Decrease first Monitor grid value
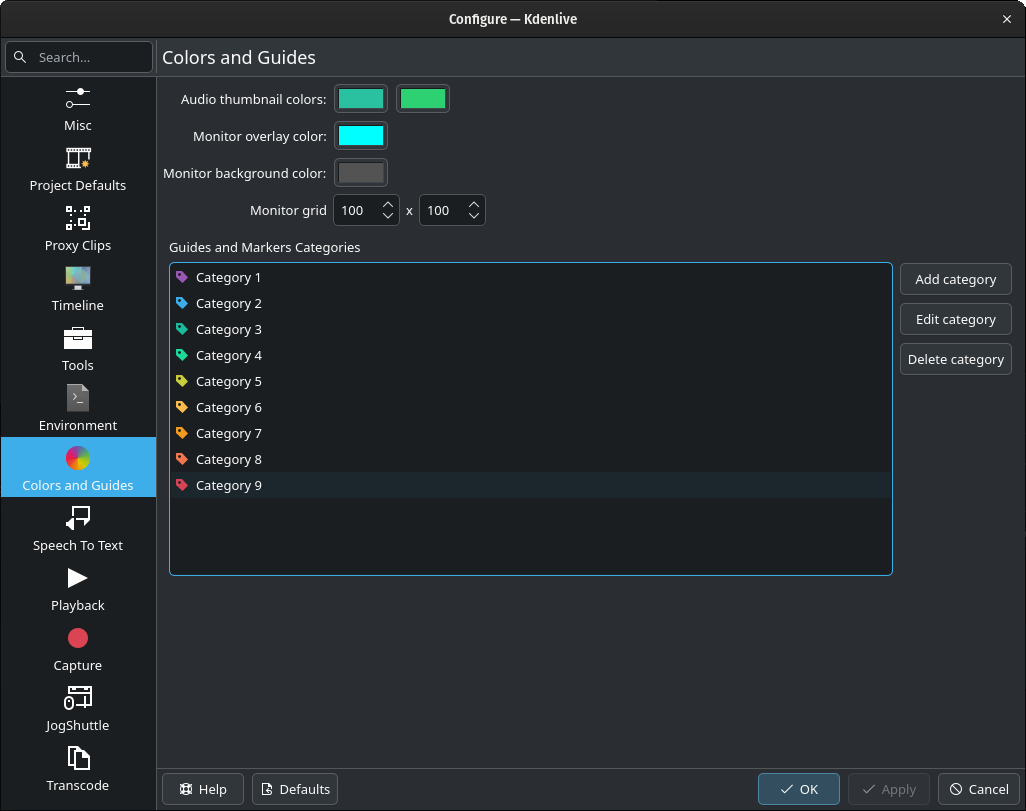 [x=387, y=216]
